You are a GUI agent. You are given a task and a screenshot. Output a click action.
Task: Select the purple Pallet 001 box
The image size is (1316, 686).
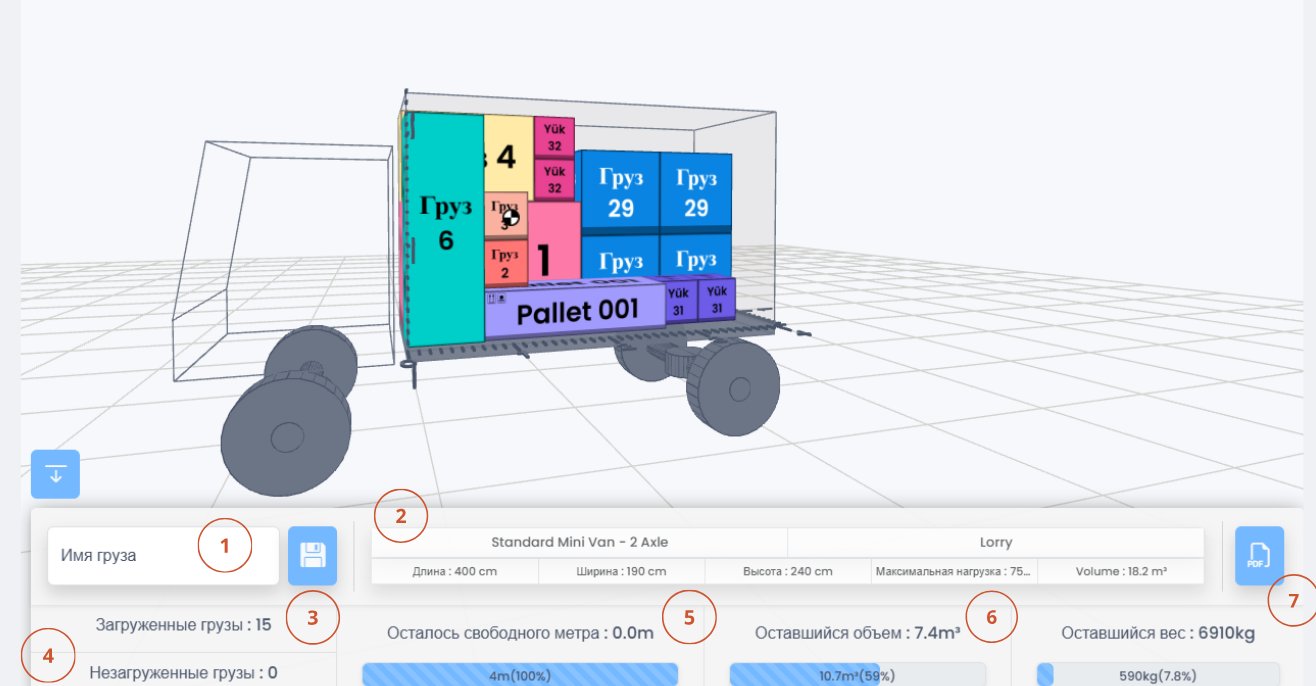575,310
